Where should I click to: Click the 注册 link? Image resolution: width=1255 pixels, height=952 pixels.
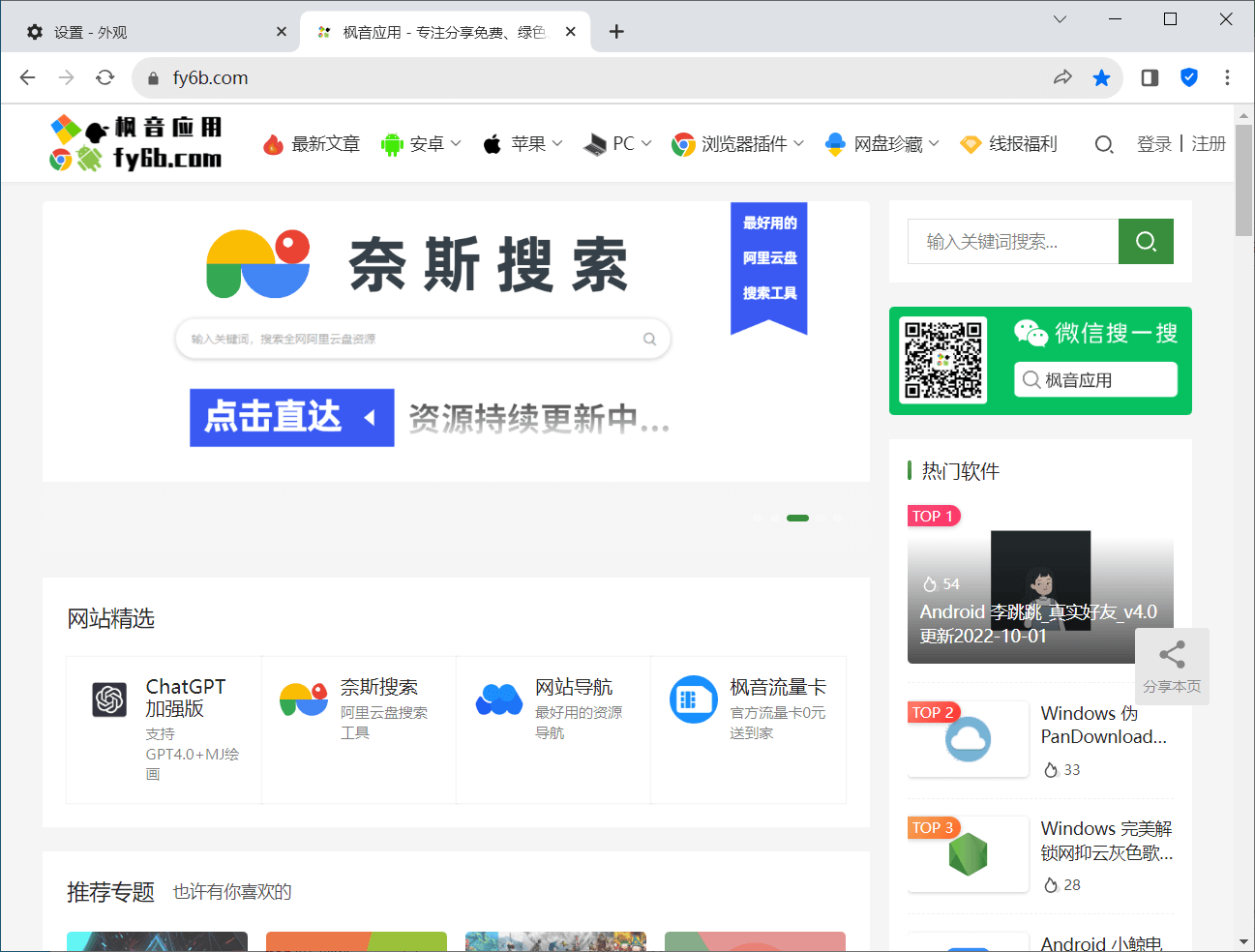point(1209,144)
